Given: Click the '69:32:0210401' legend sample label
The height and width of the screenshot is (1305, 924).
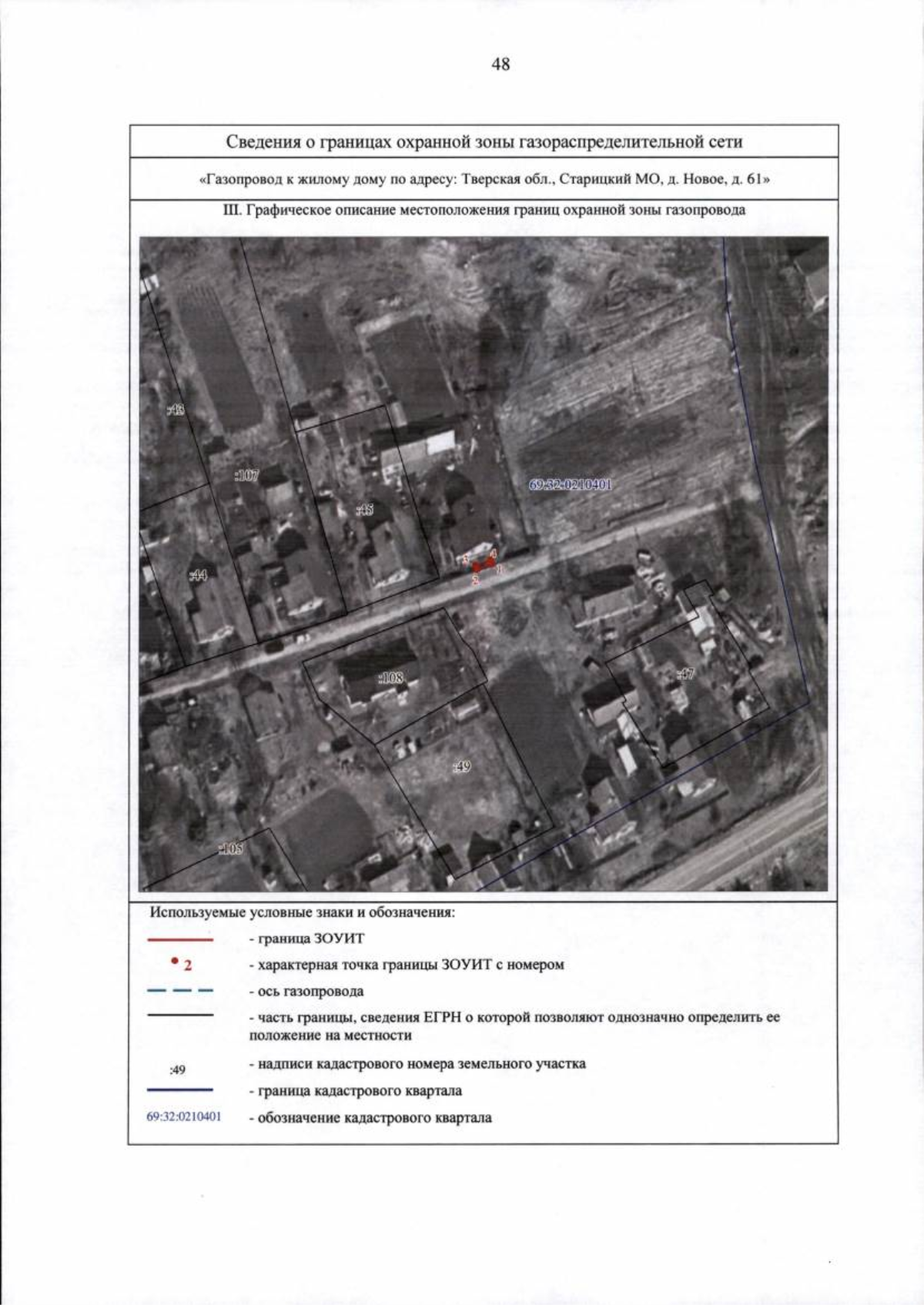Looking at the screenshot, I should click(x=184, y=1116).
